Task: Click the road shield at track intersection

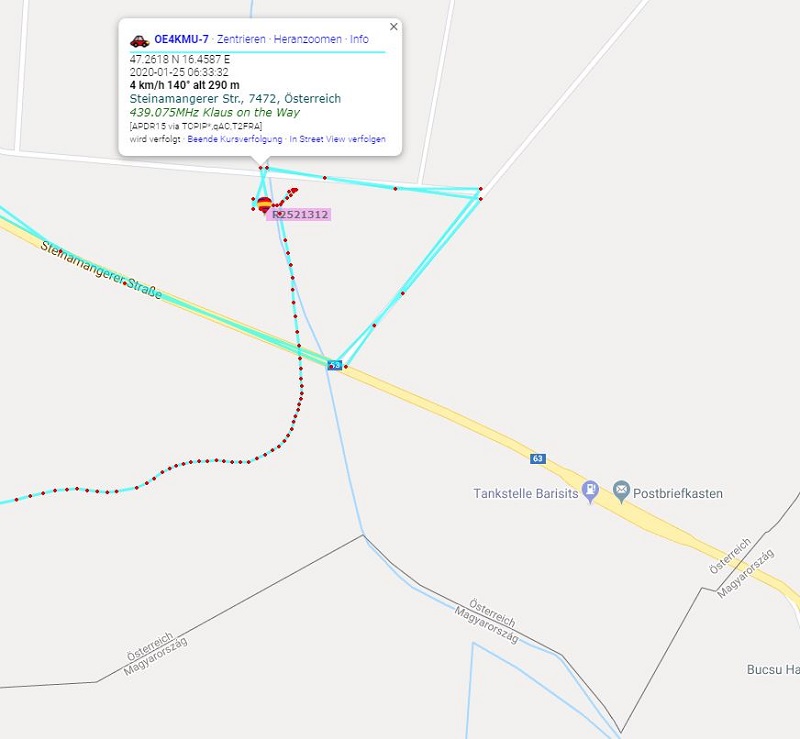Action: coord(334,365)
